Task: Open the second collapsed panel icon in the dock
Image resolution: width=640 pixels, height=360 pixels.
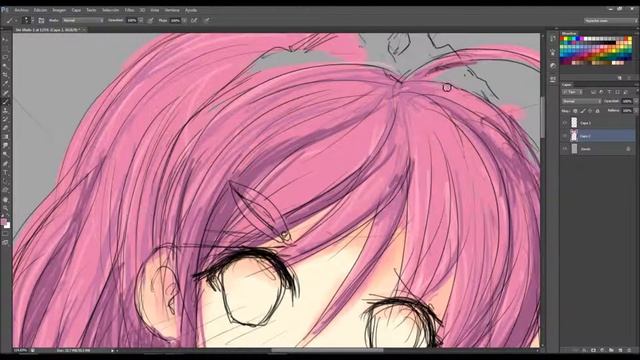Action: (x=553, y=52)
